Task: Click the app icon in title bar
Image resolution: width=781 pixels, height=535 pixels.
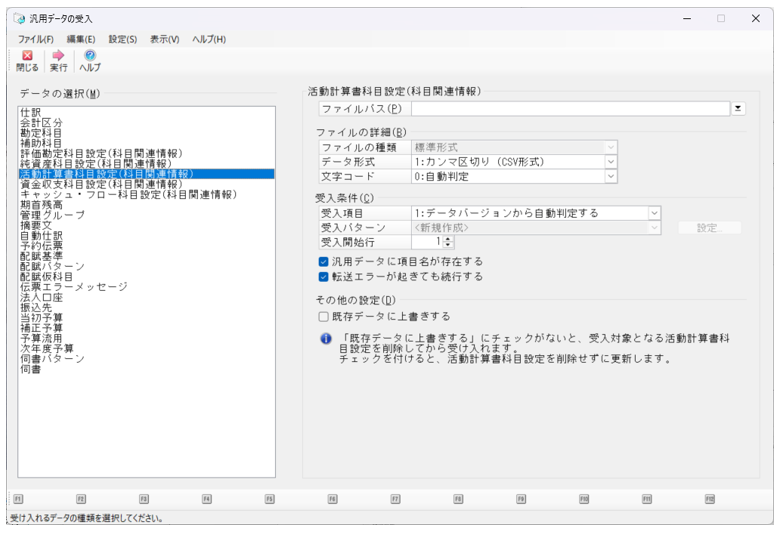Action: point(19,18)
